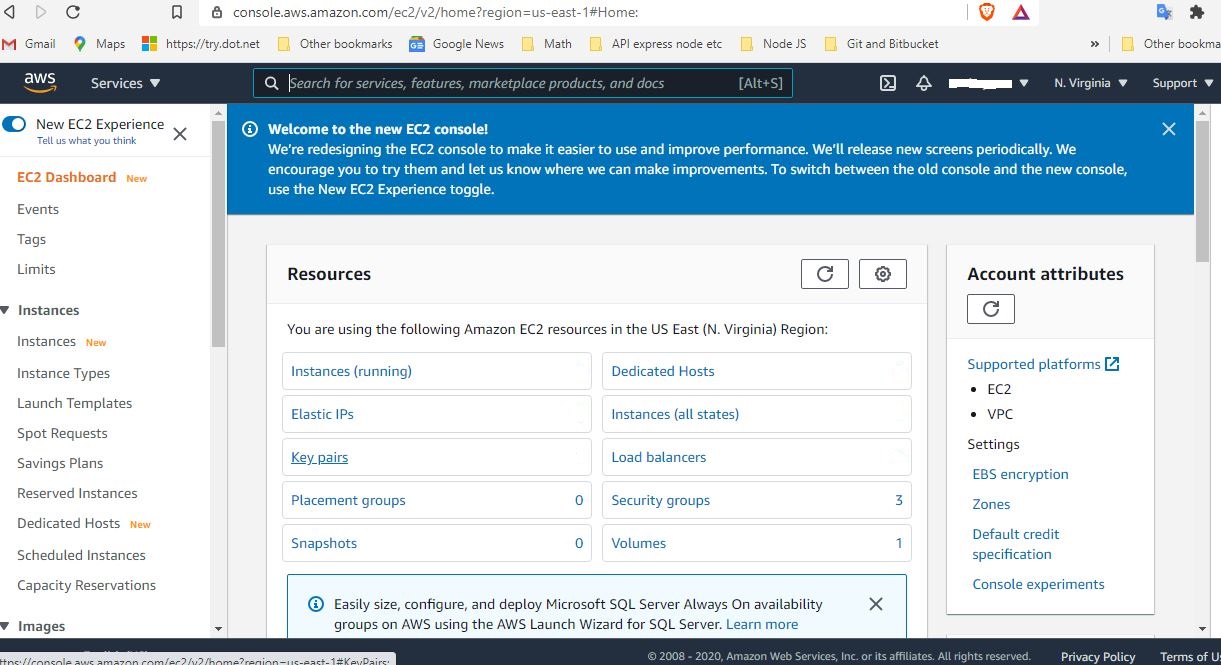Viewport: 1221px width, 665px height.
Task: Toggle the New EC2 Experience switch
Action: [x=14, y=124]
